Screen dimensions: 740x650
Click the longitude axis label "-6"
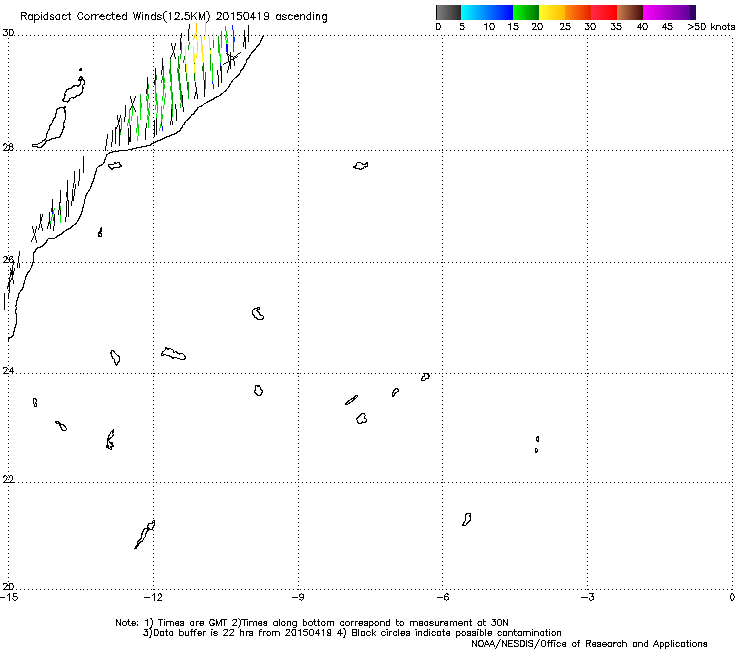(442, 597)
